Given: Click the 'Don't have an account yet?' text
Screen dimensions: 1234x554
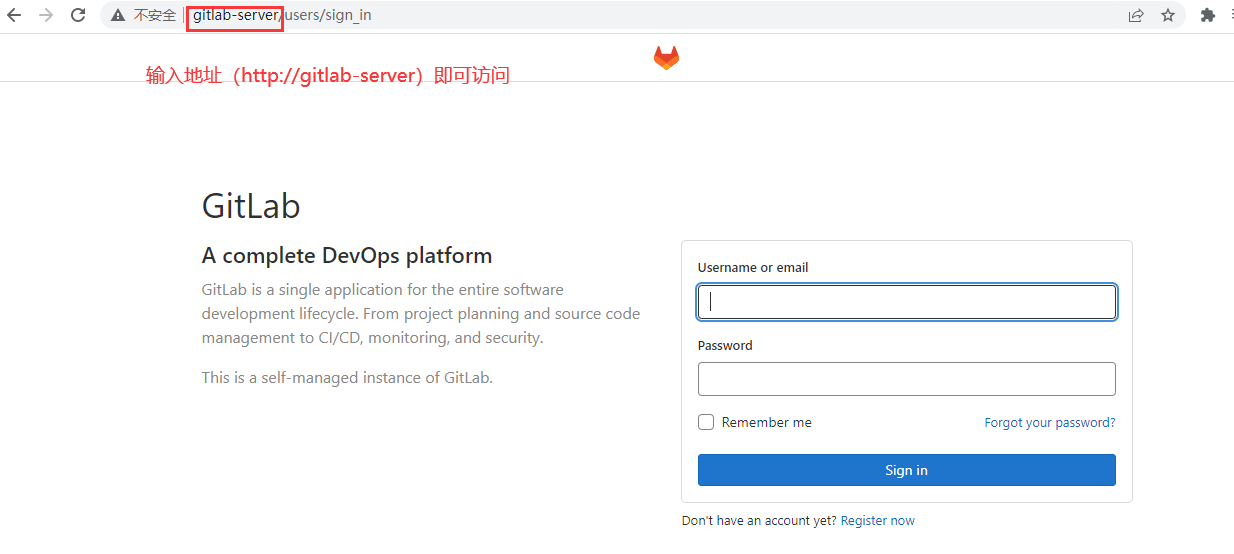Looking at the screenshot, I should 759,521.
